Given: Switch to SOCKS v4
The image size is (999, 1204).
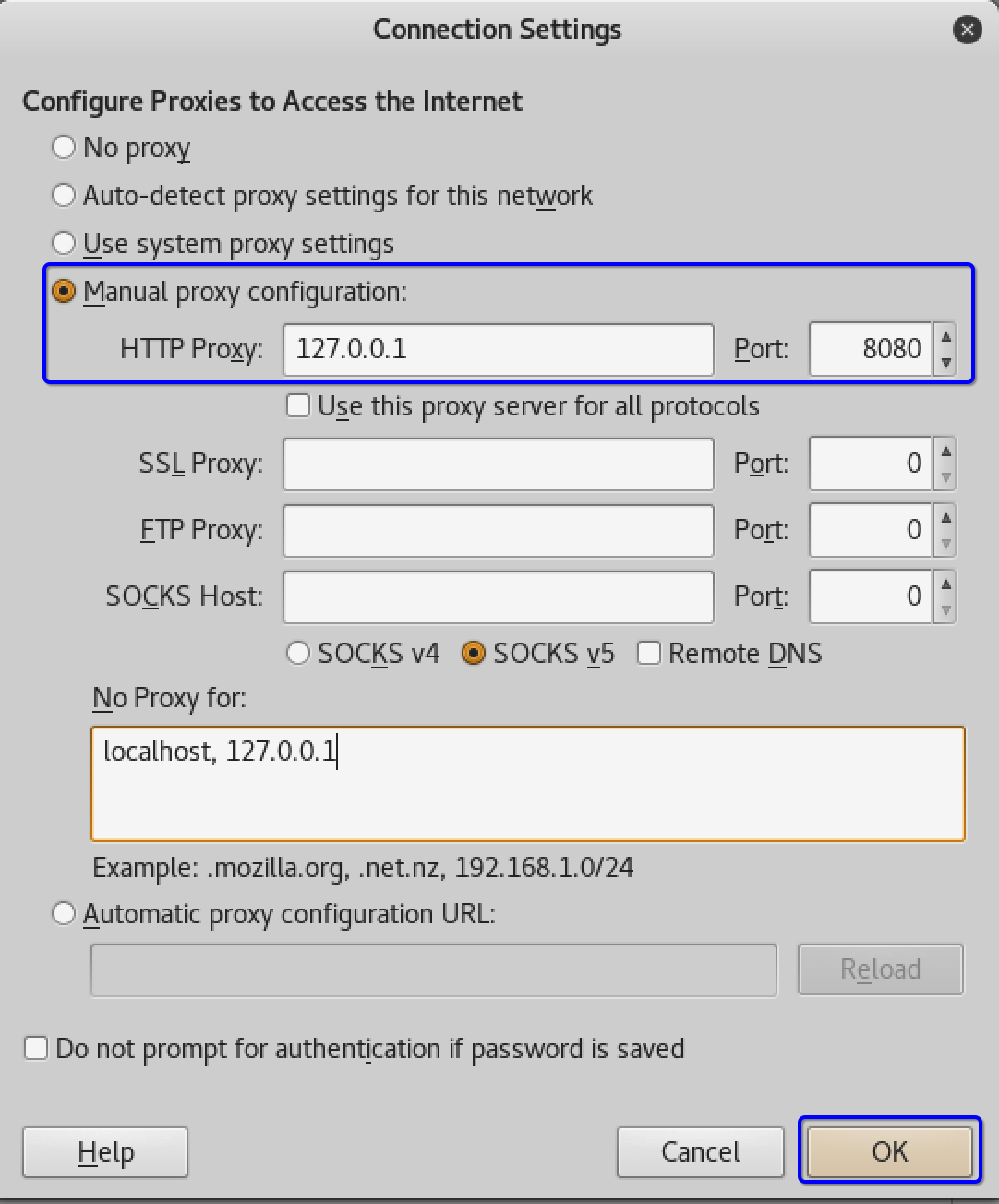Looking at the screenshot, I should [x=298, y=653].
